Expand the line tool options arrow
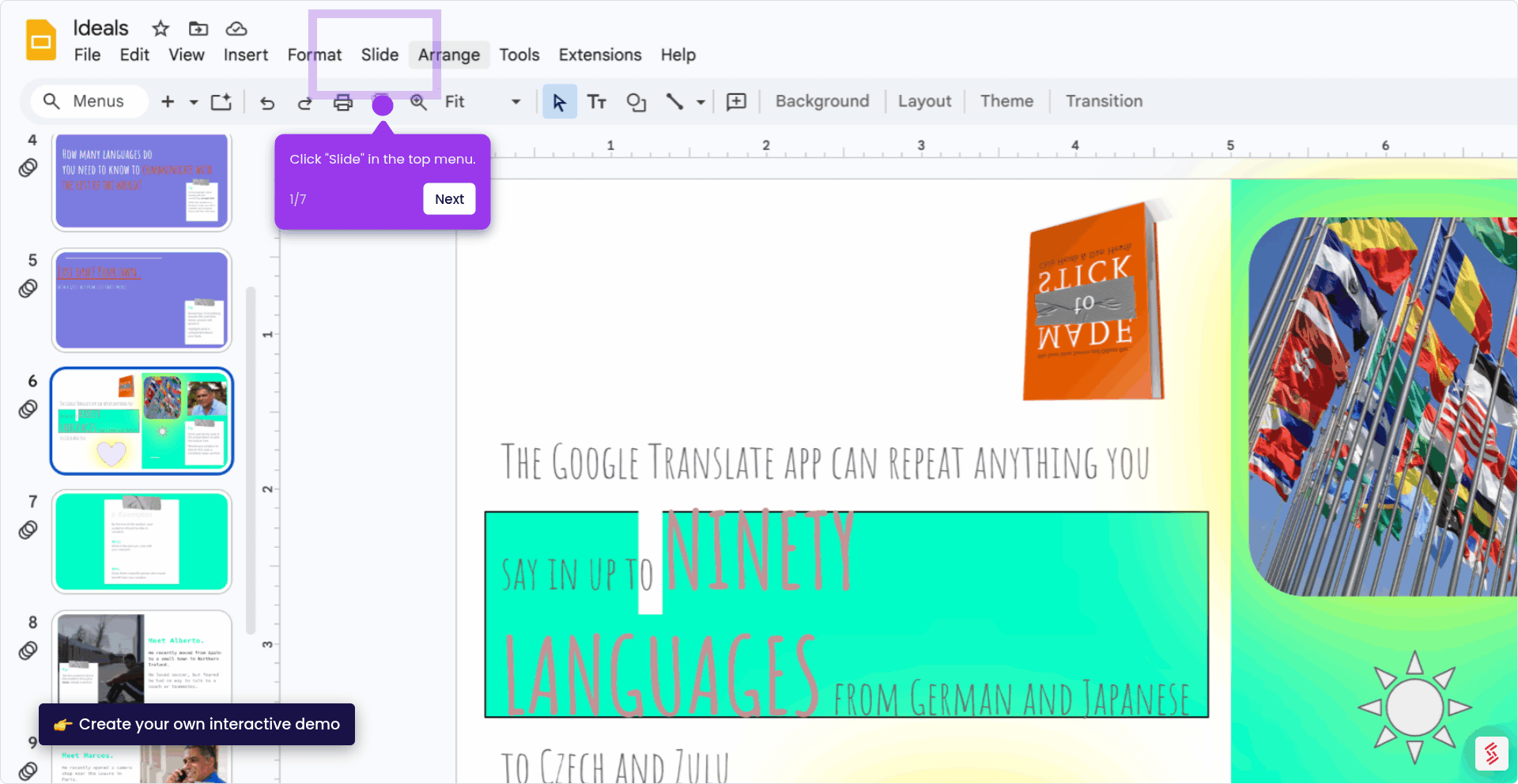Image resolution: width=1518 pixels, height=784 pixels. [700, 102]
